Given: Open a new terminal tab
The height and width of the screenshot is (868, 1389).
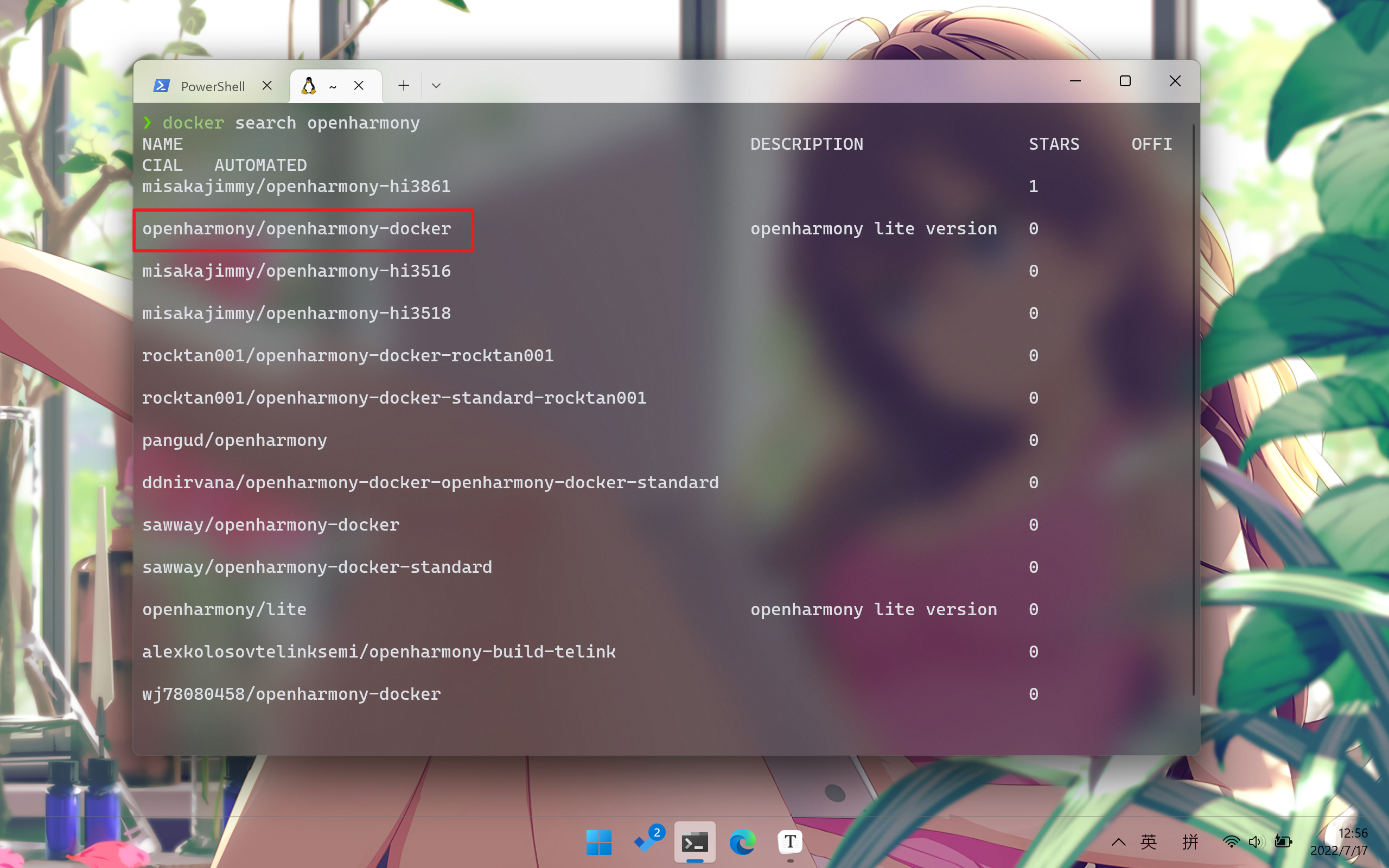Looking at the screenshot, I should tap(404, 86).
